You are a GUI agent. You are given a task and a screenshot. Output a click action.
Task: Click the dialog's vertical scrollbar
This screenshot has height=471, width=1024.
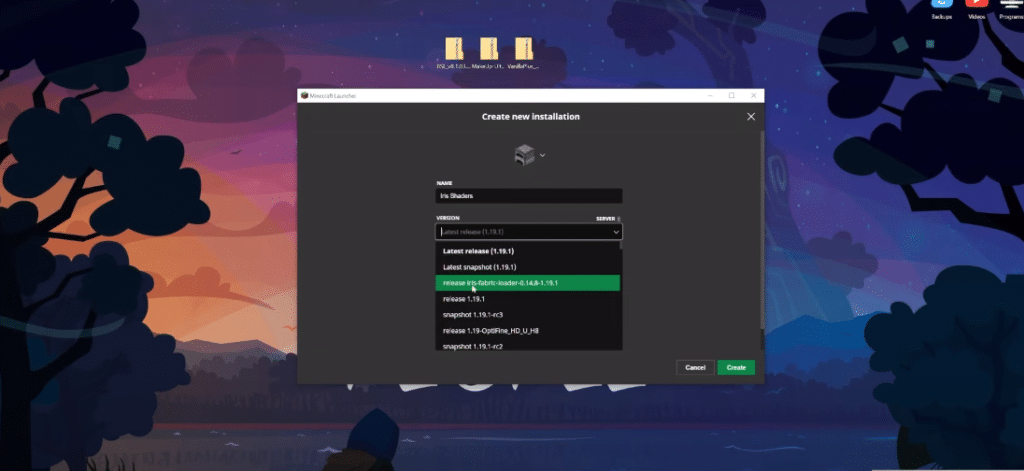761,229
